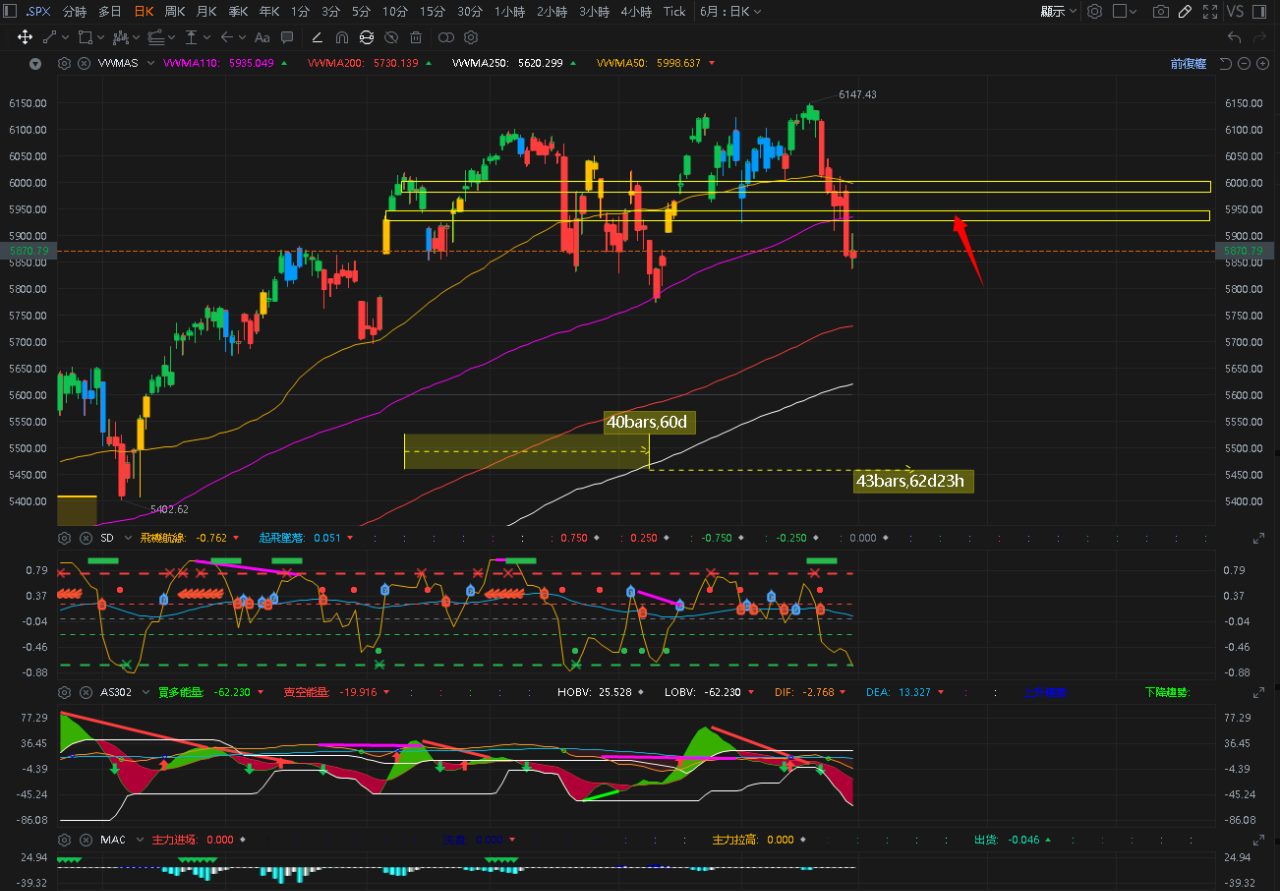Screen dimensions: 1280x891
Task: Take a chart screenshot with camera icon
Action: [x=1160, y=11]
